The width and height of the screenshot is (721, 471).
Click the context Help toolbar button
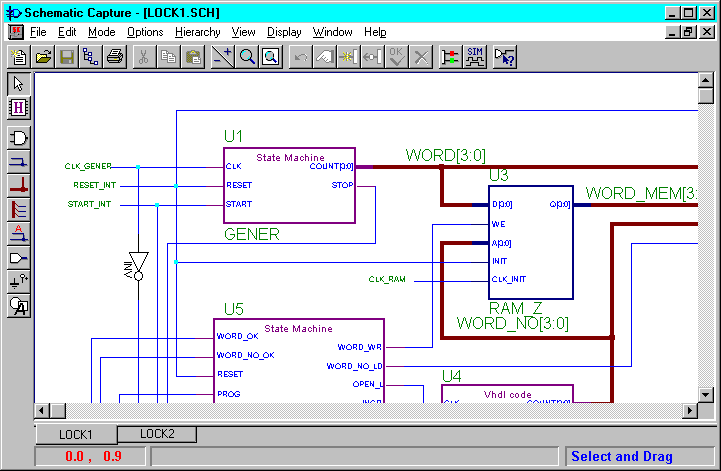click(505, 56)
